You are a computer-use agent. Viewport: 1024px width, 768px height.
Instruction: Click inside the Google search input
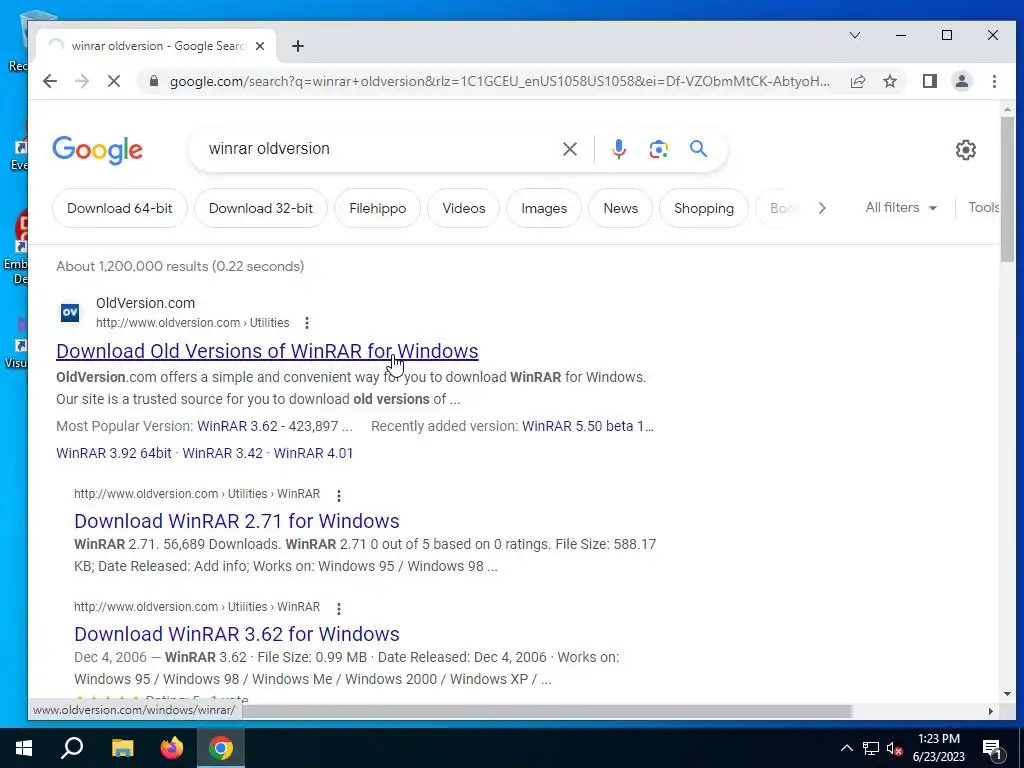[x=379, y=149]
